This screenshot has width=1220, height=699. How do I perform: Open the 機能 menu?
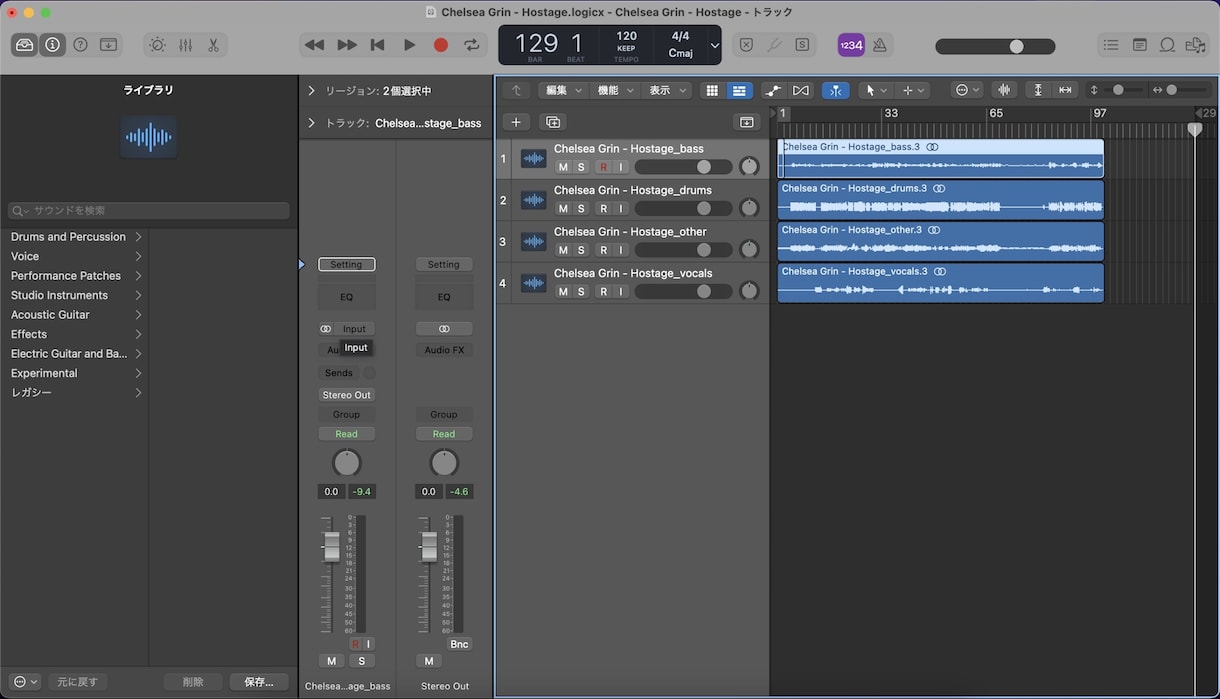point(615,90)
